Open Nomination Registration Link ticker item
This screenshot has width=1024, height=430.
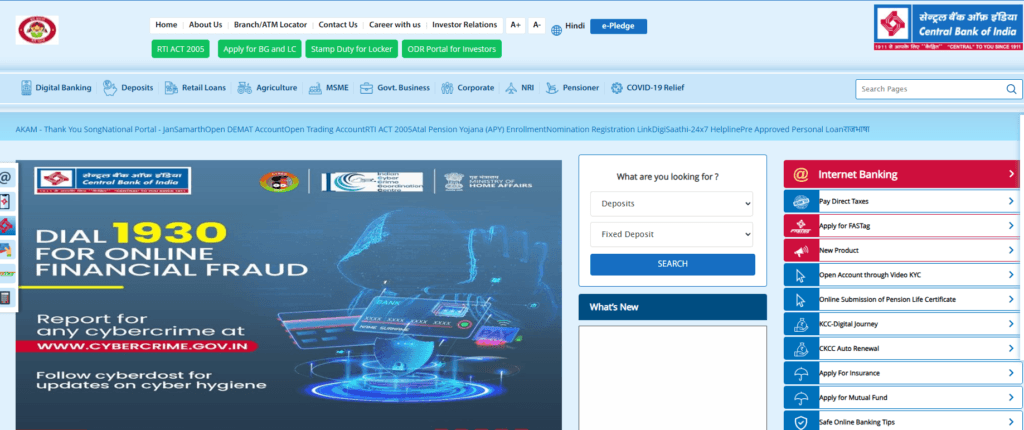click(599, 129)
